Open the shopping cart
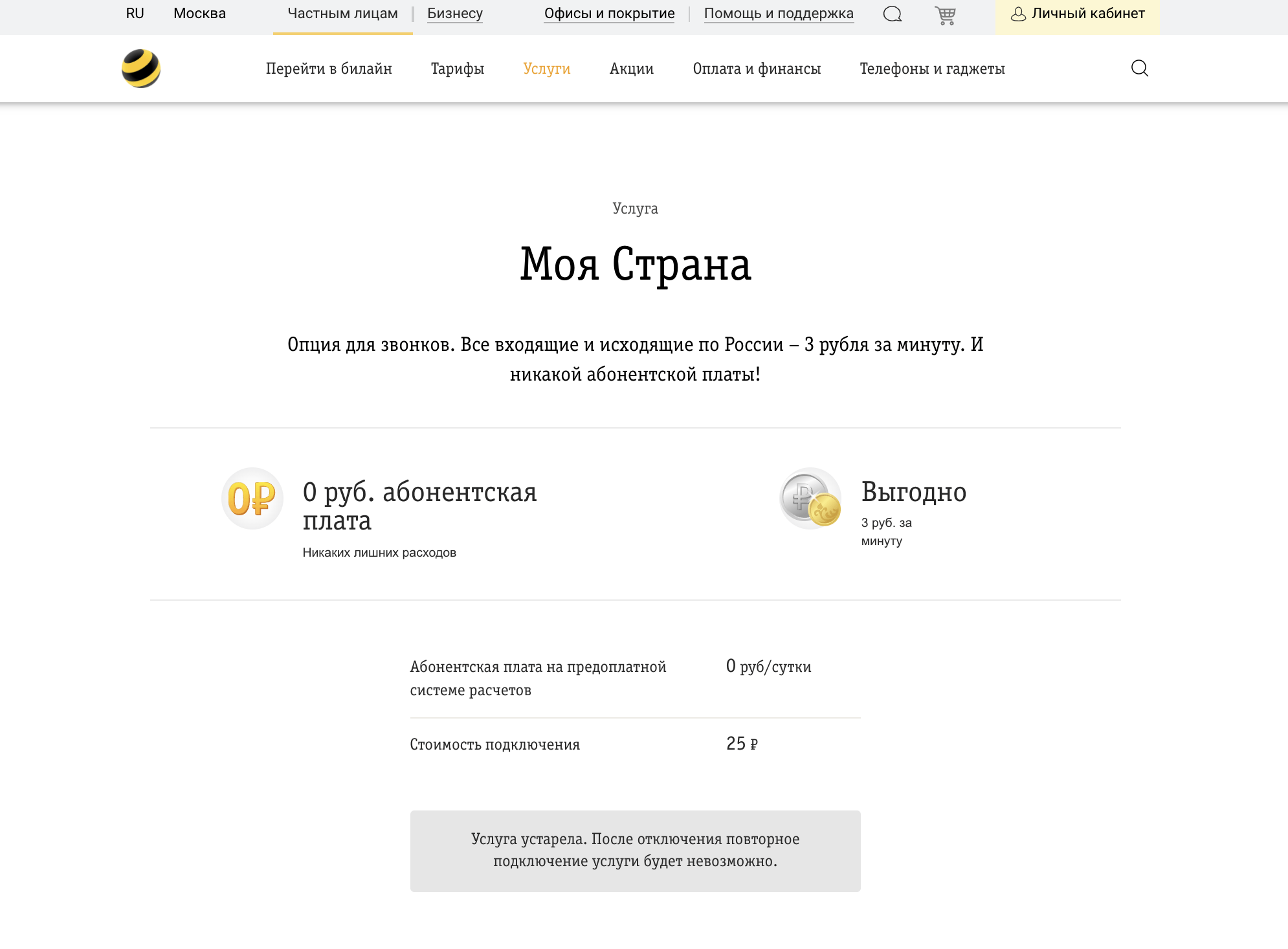Viewport: 1288px width, 949px height. (x=946, y=14)
